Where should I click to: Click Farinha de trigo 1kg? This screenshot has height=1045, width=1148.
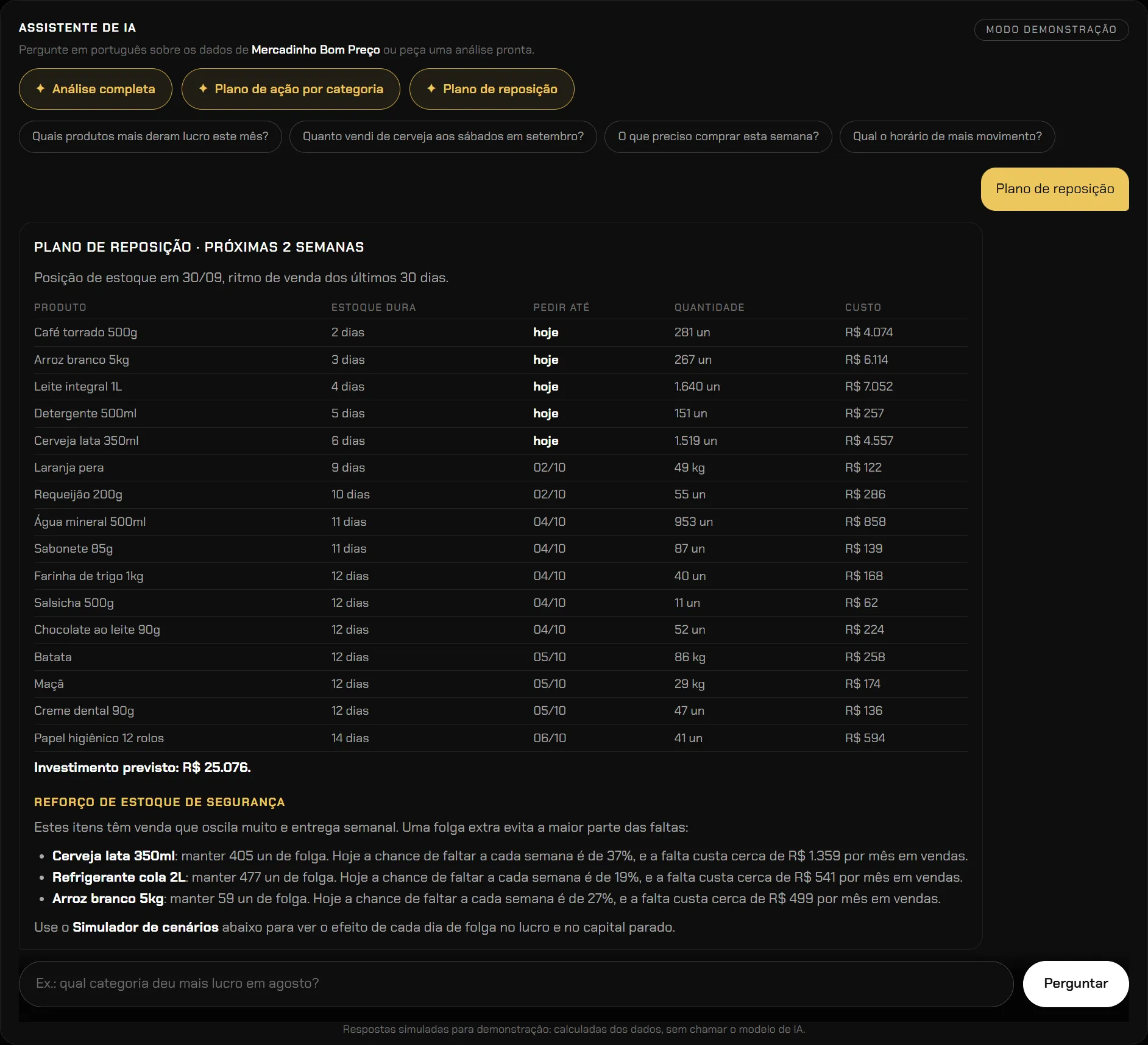point(89,576)
